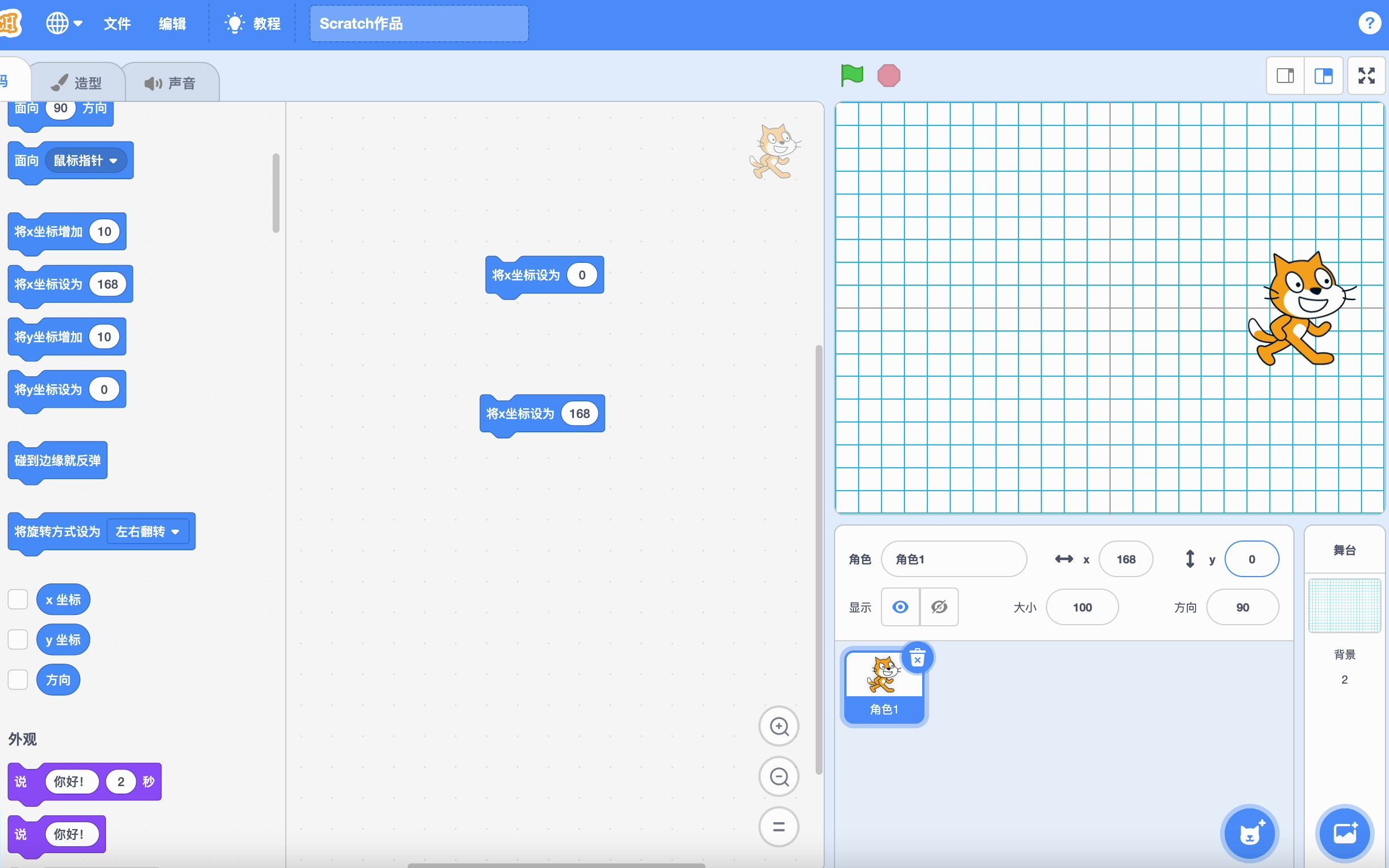Image resolution: width=1389 pixels, height=868 pixels.
Task: Open the tutorials 教程 menu
Action: (251, 23)
